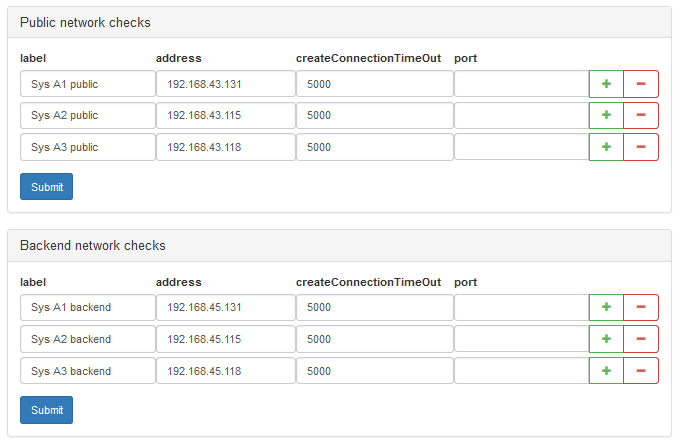Image resolution: width=682 pixels, height=448 pixels.
Task: Add a row after Sys A1 backend
Action: (606, 307)
